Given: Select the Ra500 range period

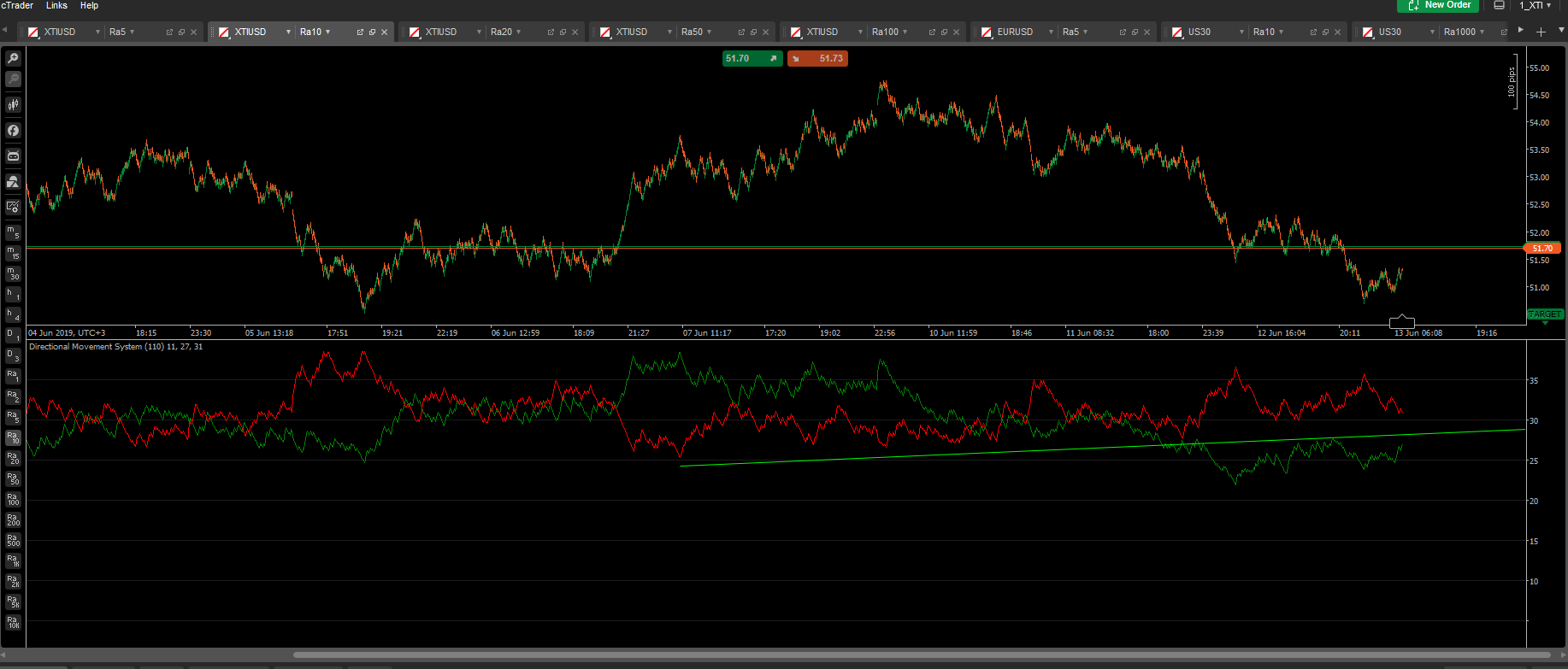Looking at the screenshot, I should click(x=13, y=540).
